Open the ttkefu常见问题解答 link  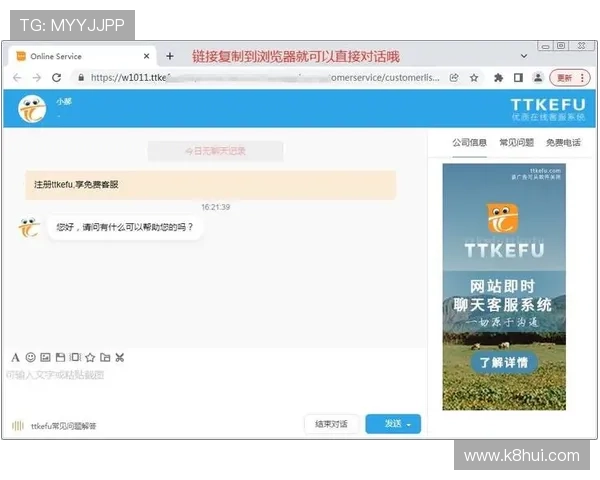tap(64, 426)
